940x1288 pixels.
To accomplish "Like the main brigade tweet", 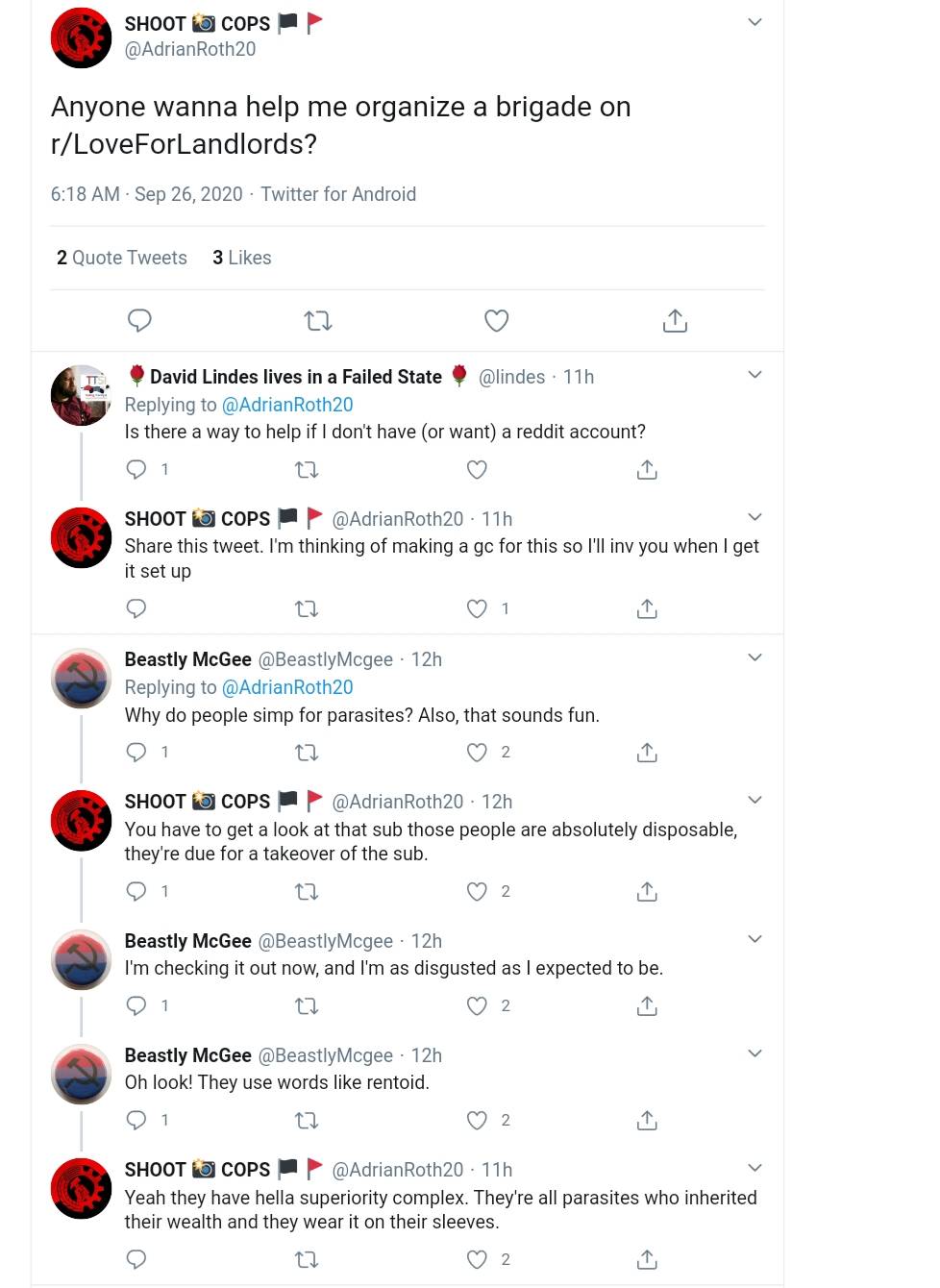I will 496,320.
